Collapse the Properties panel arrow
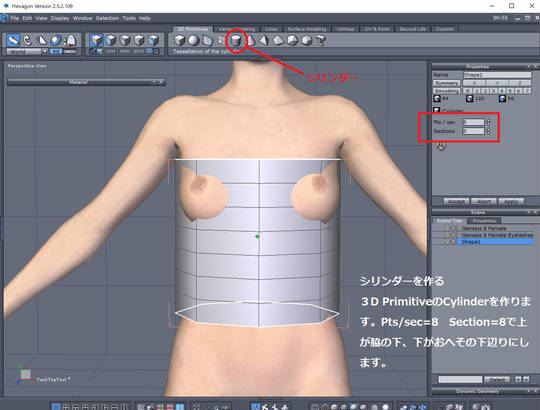The width and height of the screenshot is (540, 410). pos(529,66)
